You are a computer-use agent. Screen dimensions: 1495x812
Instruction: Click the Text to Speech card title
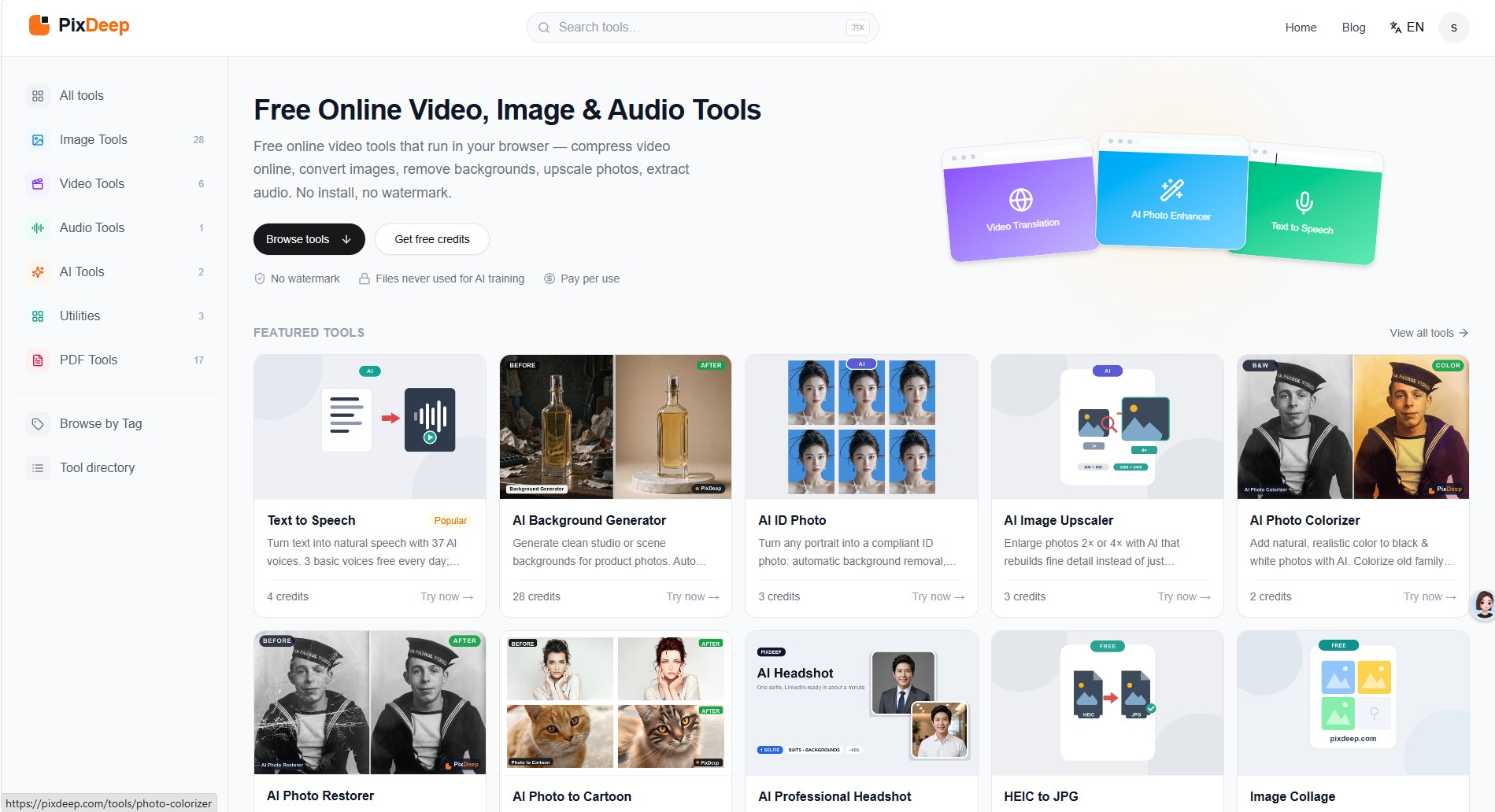311,520
